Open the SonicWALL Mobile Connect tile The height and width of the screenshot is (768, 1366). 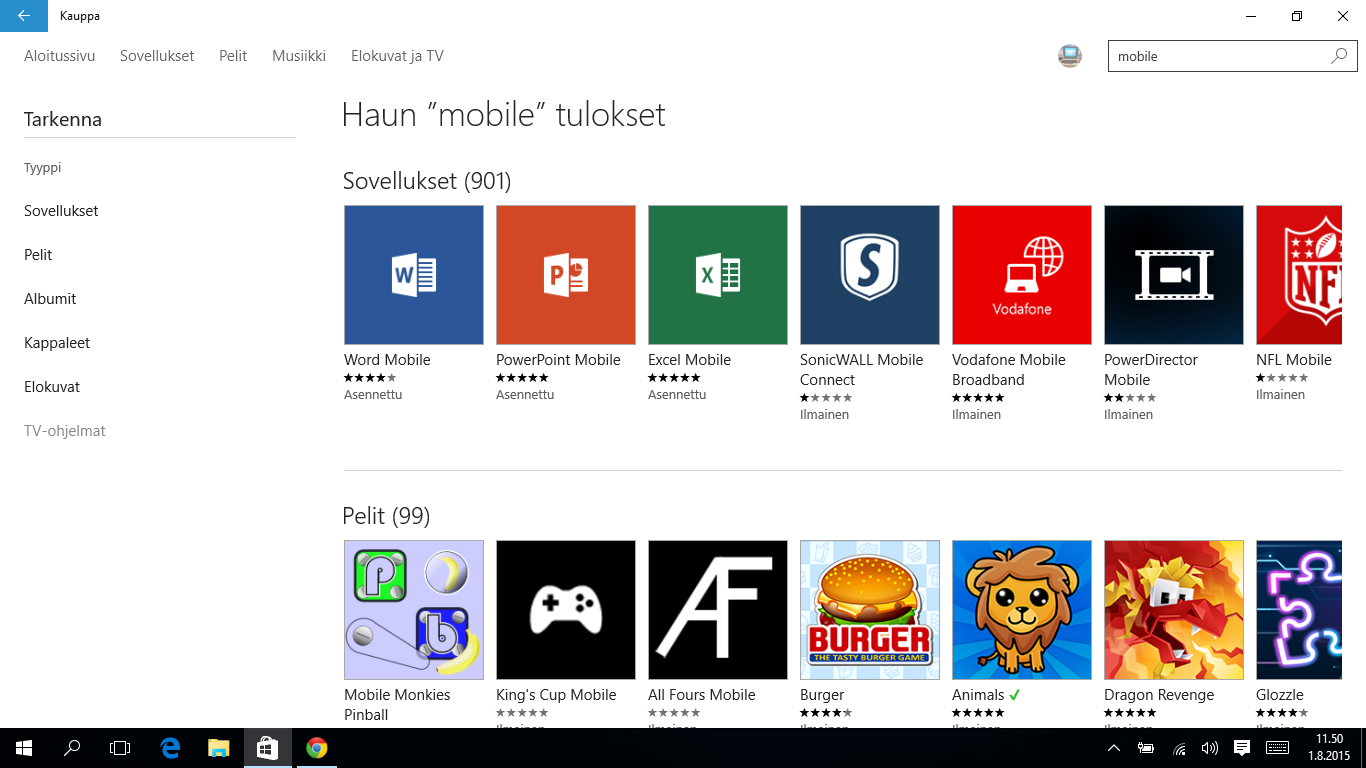(870, 275)
